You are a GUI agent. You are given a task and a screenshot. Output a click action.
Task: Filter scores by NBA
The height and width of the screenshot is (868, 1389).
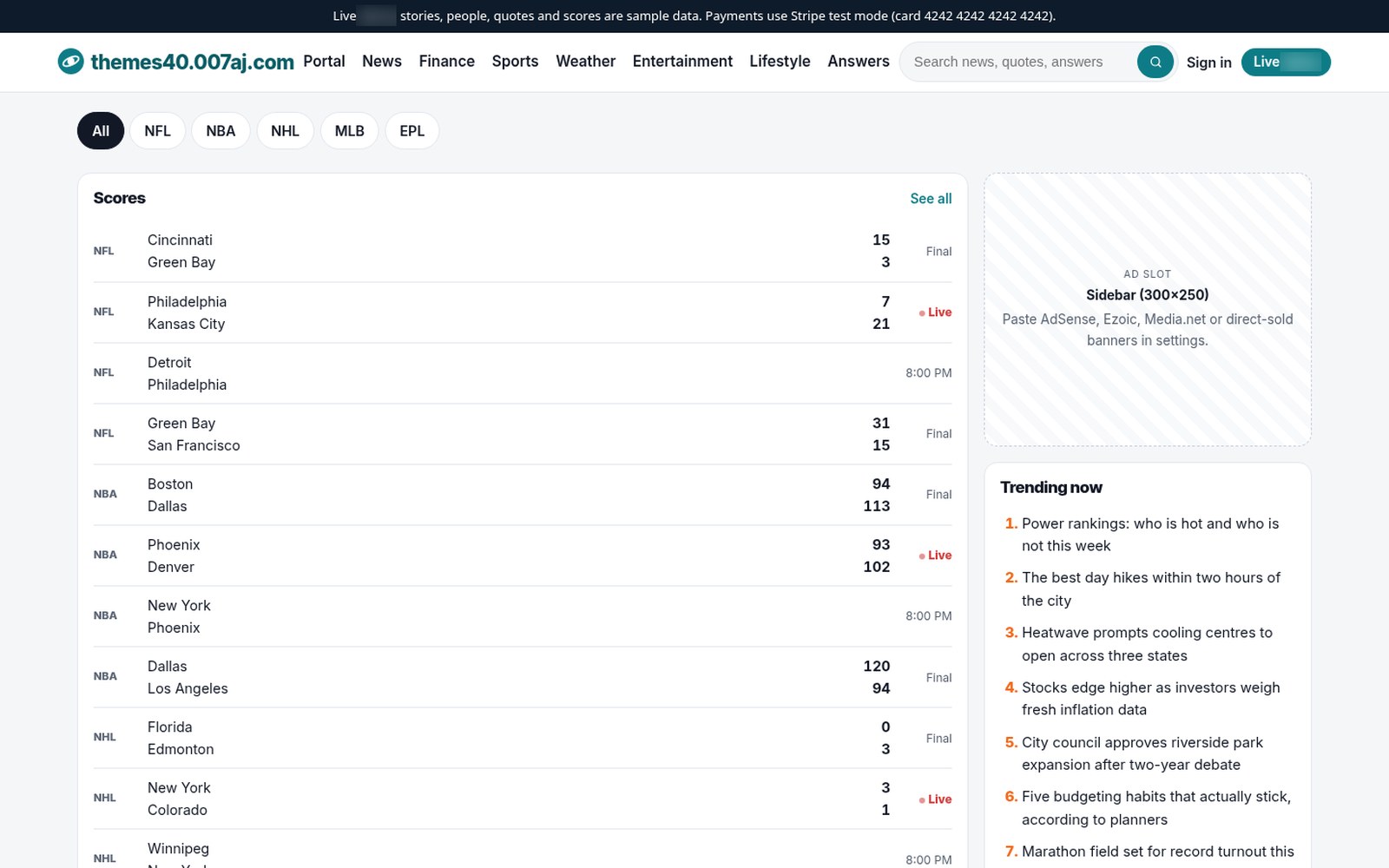coord(221,131)
